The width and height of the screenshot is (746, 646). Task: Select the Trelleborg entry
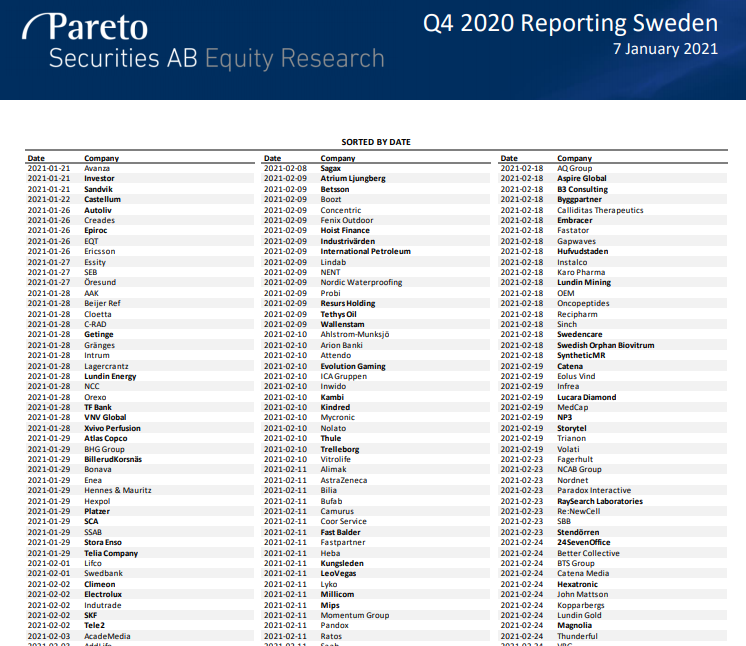tap(340, 449)
